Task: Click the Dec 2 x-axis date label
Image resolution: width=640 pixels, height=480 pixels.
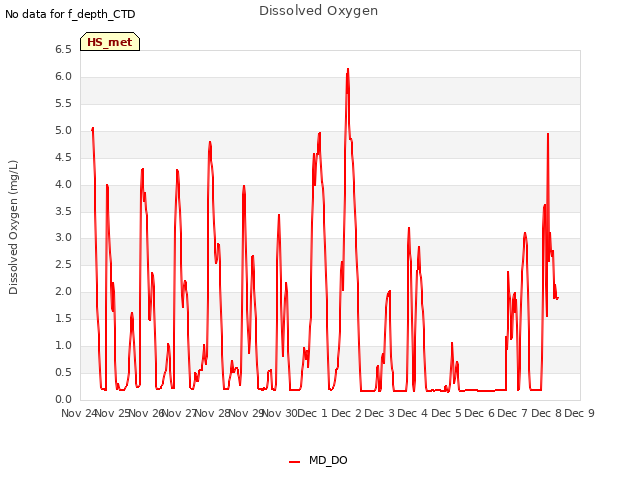Action: (x=346, y=413)
